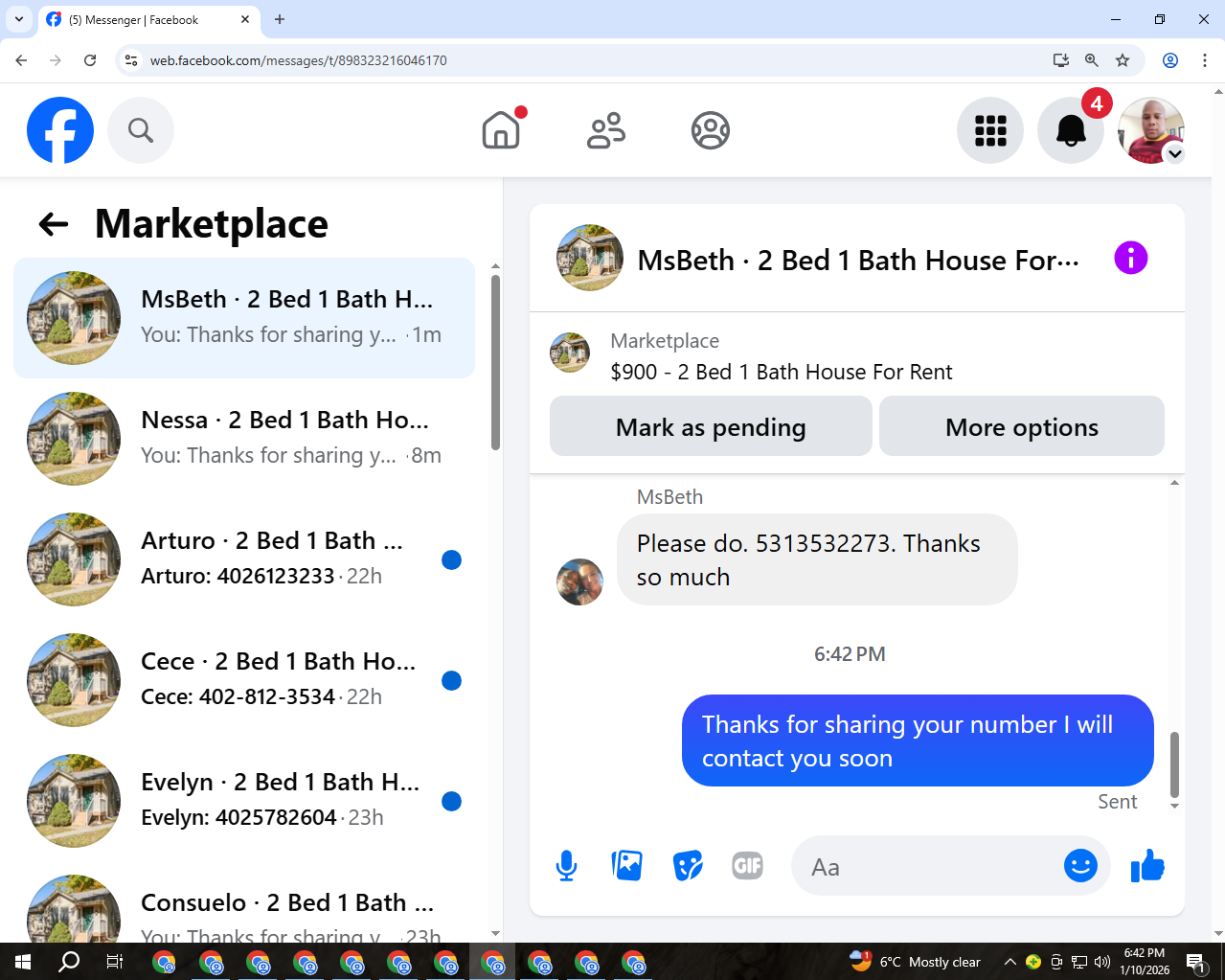
Task: Open the Windows notification center
Action: [x=1196, y=962]
